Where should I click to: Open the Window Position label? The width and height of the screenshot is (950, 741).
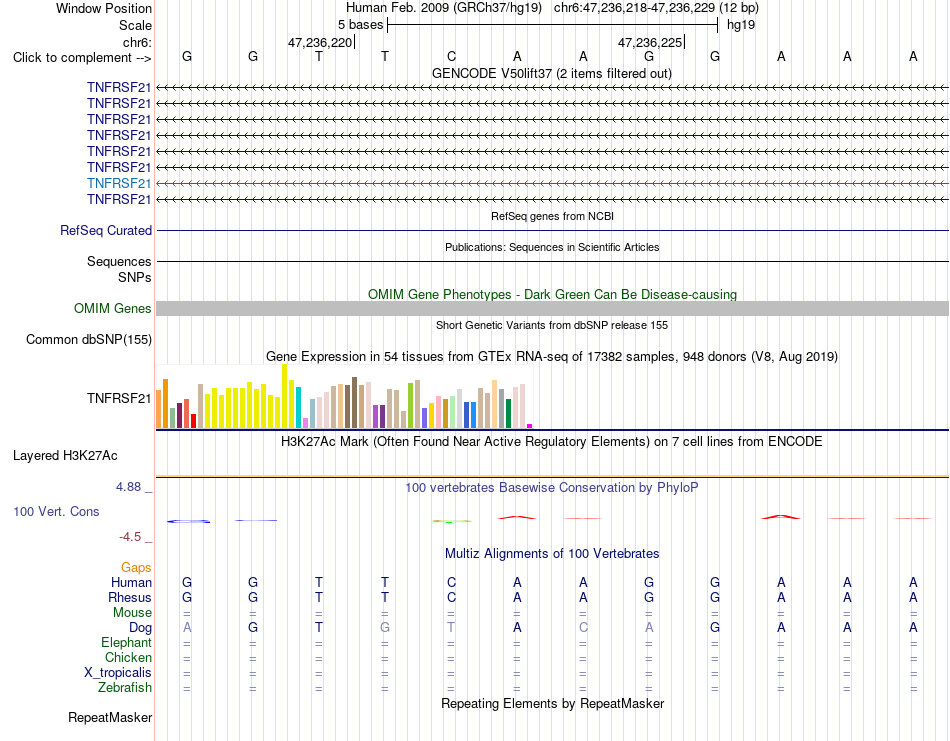click(104, 8)
